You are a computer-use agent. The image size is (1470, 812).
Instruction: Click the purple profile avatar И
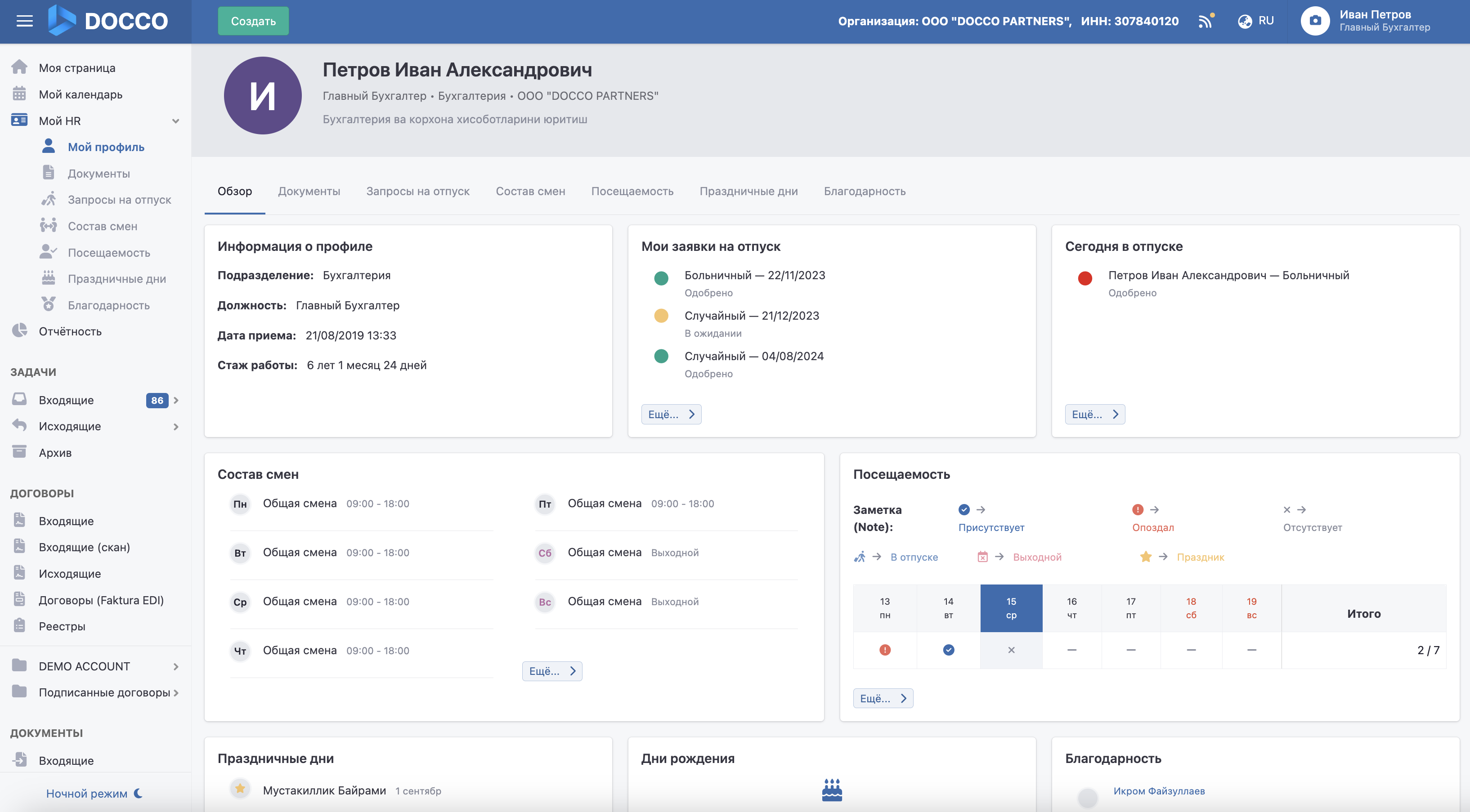263,95
